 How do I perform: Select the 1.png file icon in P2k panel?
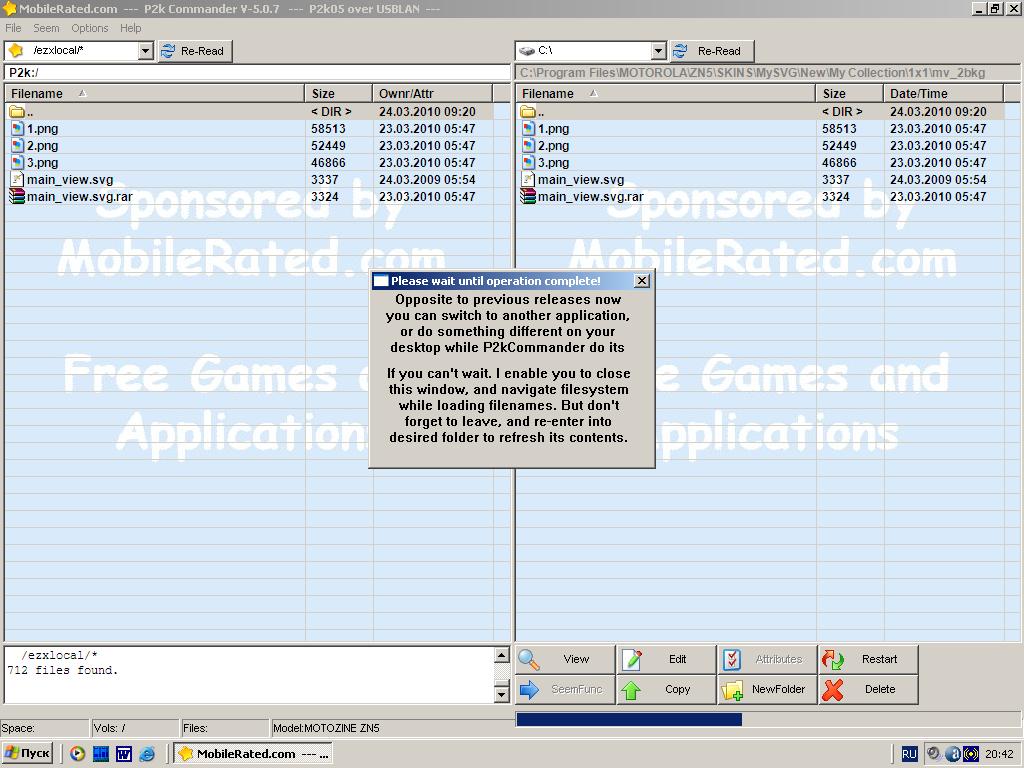[18, 129]
